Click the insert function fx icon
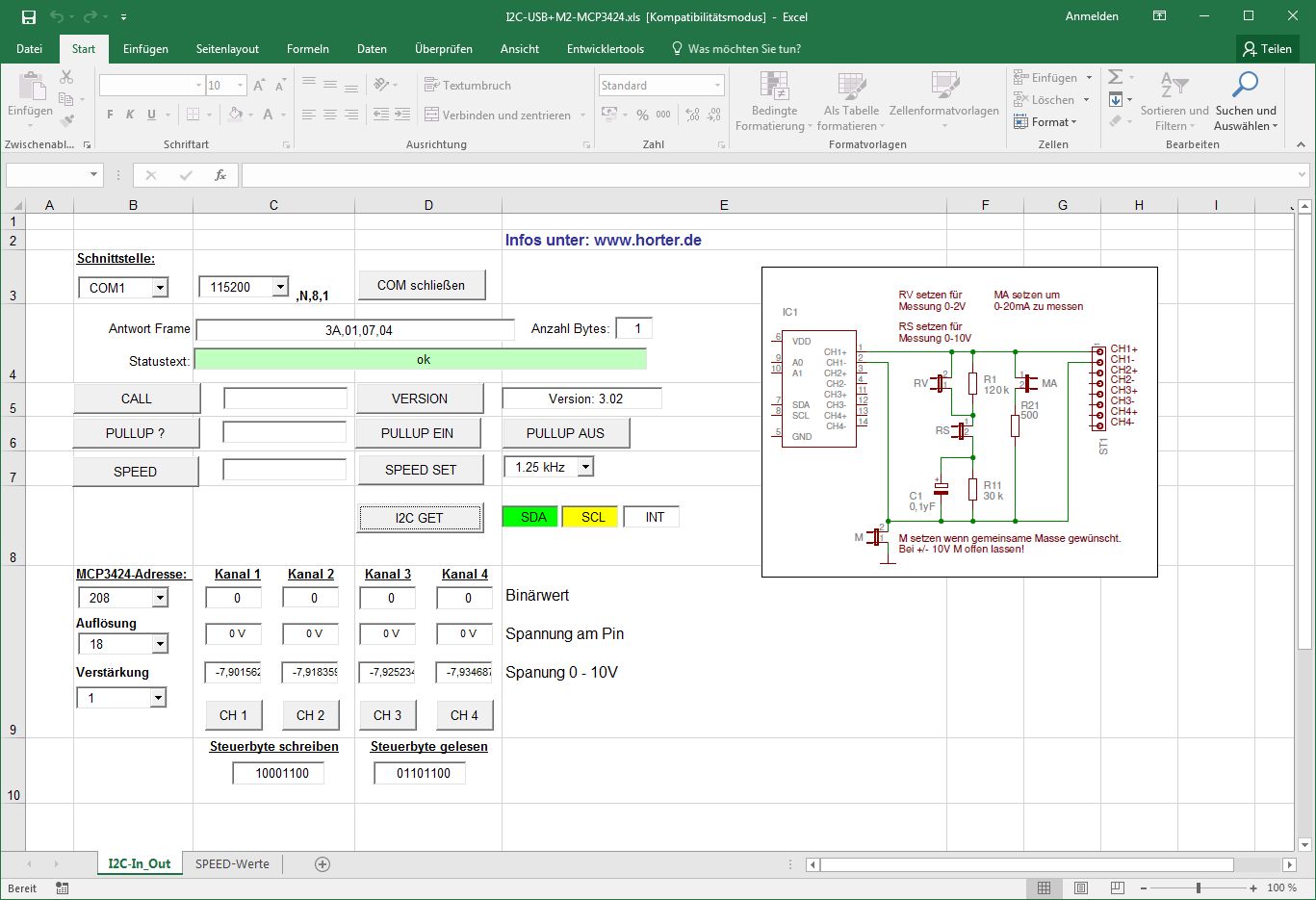This screenshot has width=1316, height=900. point(220,175)
